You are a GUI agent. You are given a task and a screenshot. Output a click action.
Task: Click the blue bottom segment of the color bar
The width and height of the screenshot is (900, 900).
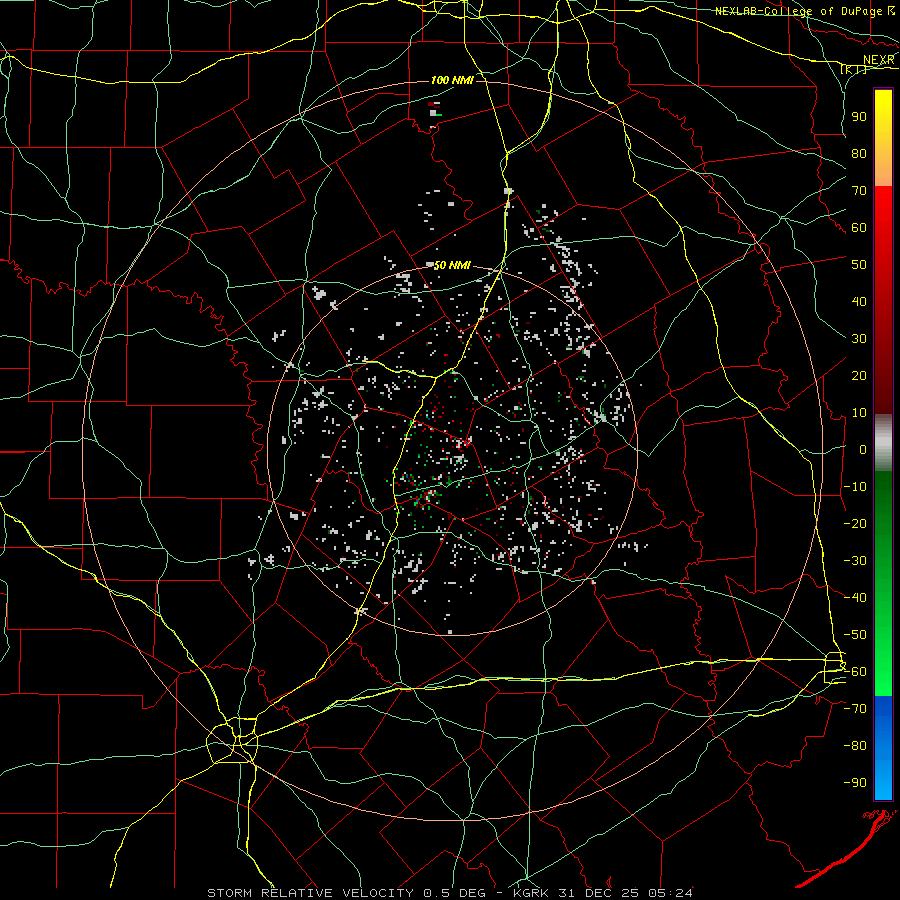pos(883,747)
